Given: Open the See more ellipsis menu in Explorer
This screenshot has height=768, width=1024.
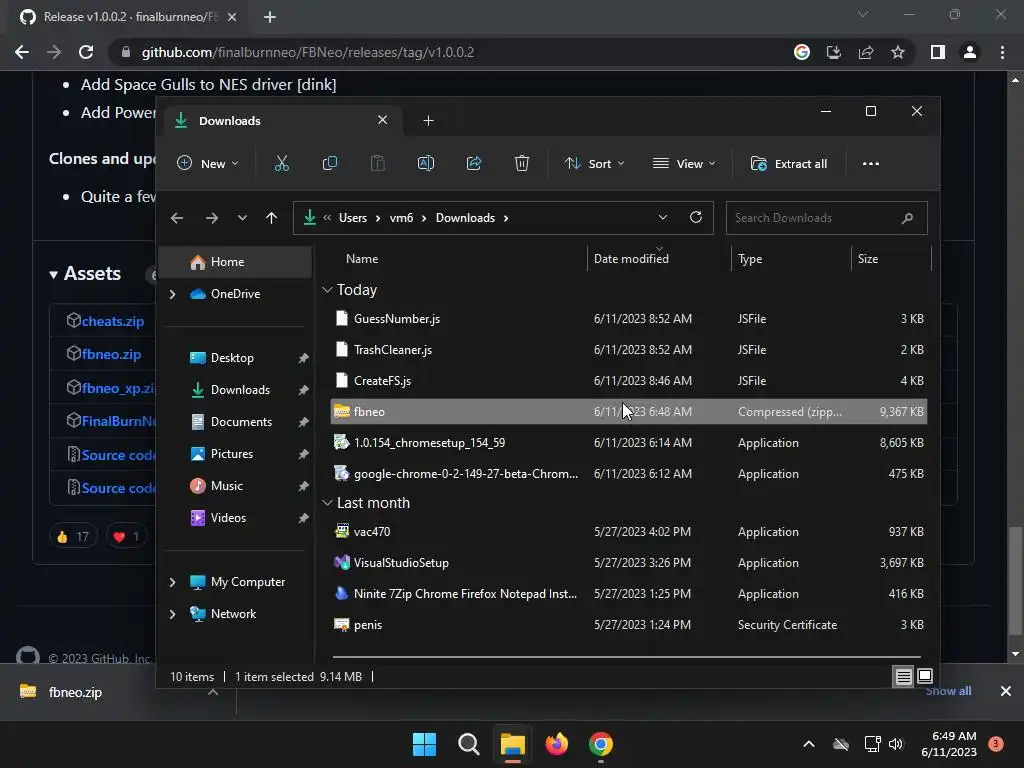Looking at the screenshot, I should (x=871, y=163).
